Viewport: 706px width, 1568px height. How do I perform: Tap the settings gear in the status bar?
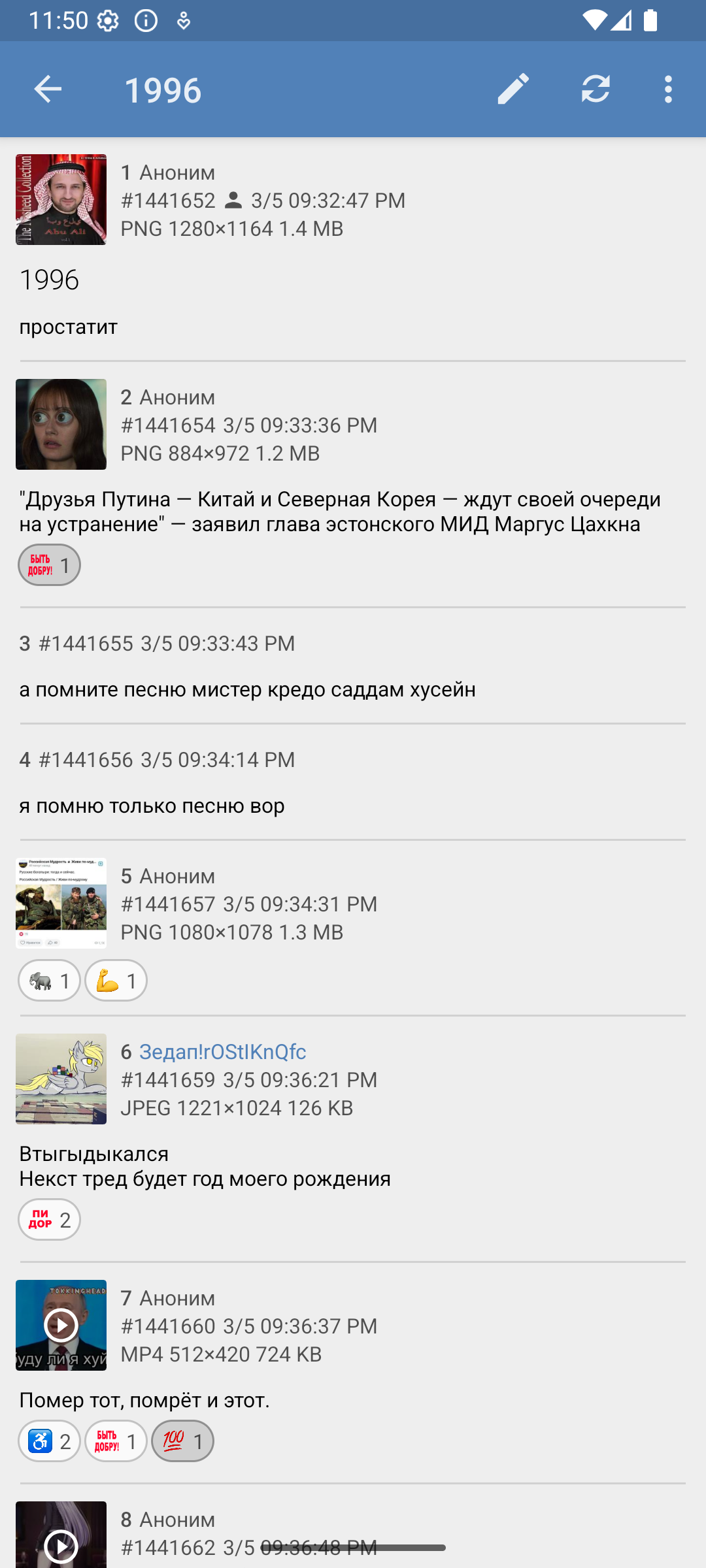click(108, 21)
